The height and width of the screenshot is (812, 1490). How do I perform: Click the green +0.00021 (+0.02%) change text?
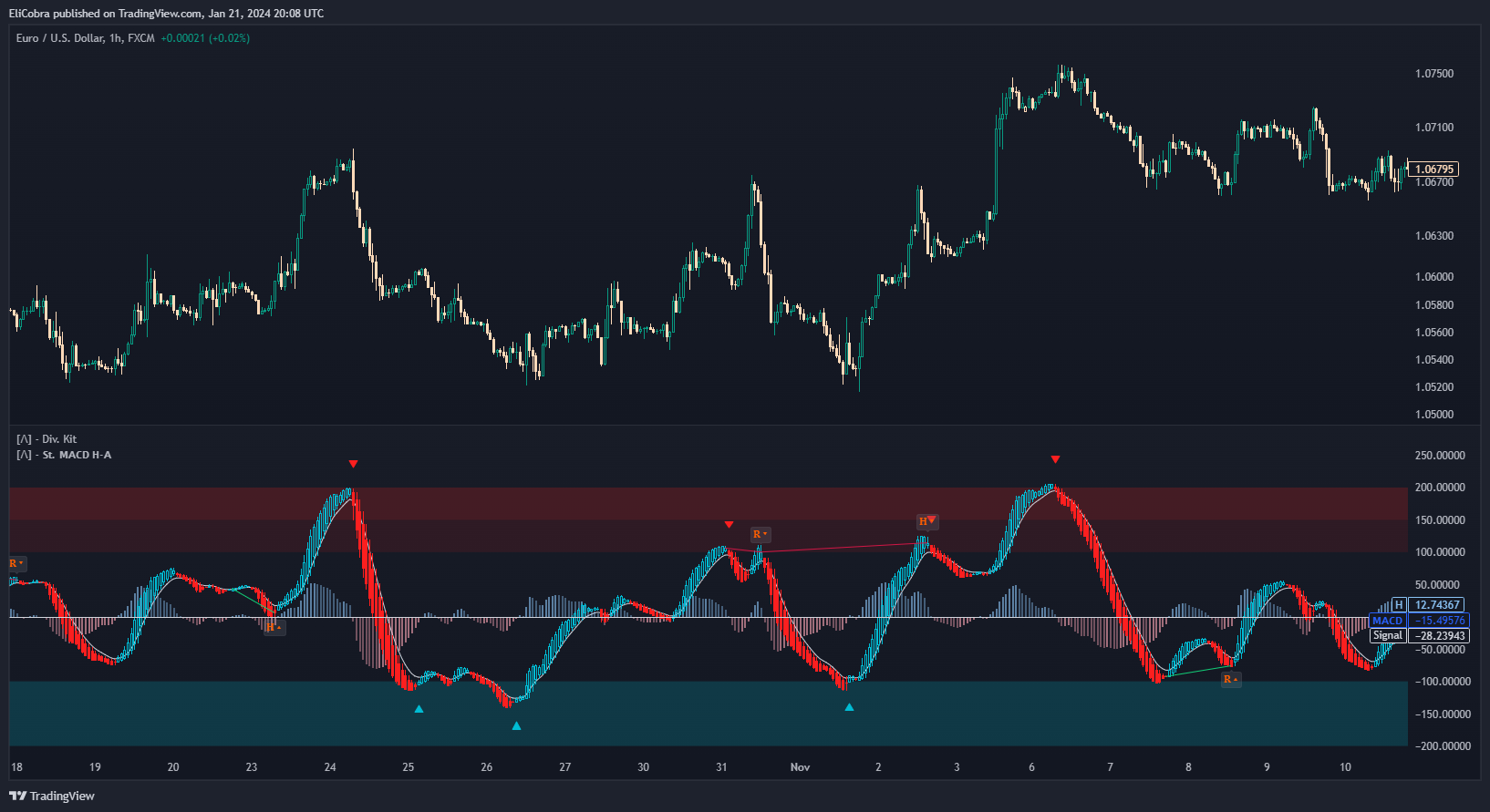pyautogui.click(x=205, y=38)
